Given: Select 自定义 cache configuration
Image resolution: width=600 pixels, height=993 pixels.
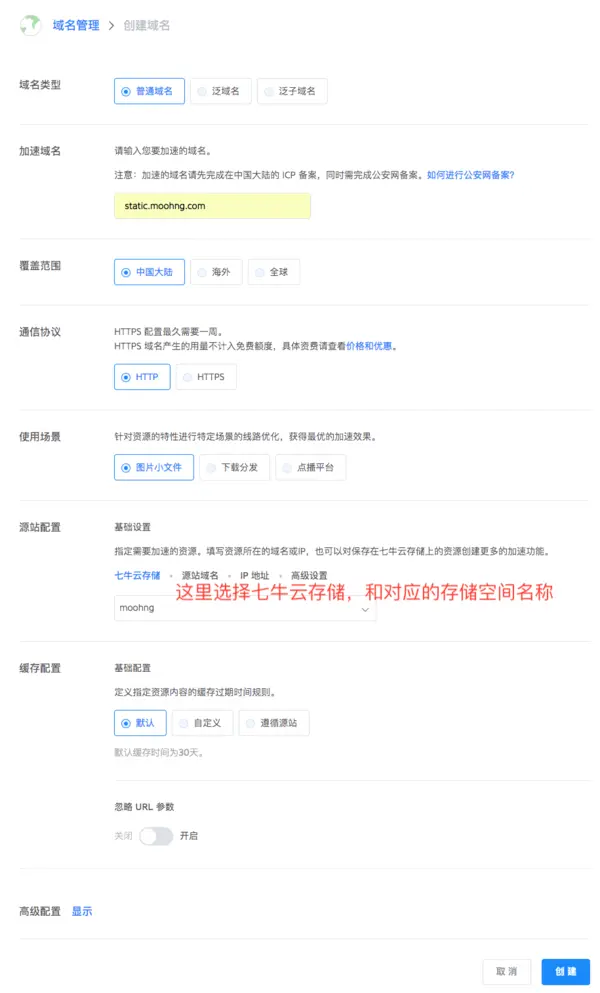Looking at the screenshot, I should [x=202, y=723].
